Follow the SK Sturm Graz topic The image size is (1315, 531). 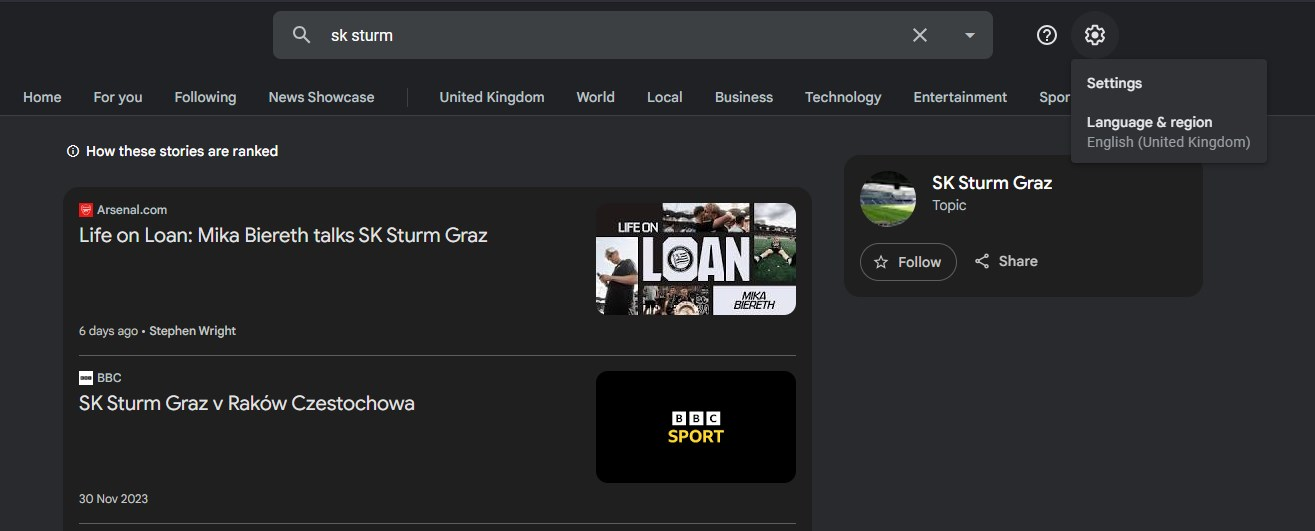click(908, 262)
